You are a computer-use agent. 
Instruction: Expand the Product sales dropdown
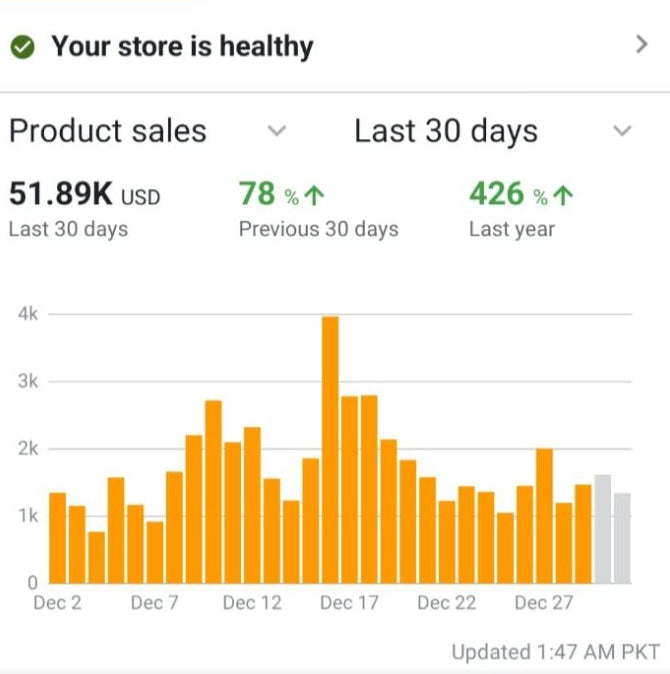click(278, 131)
